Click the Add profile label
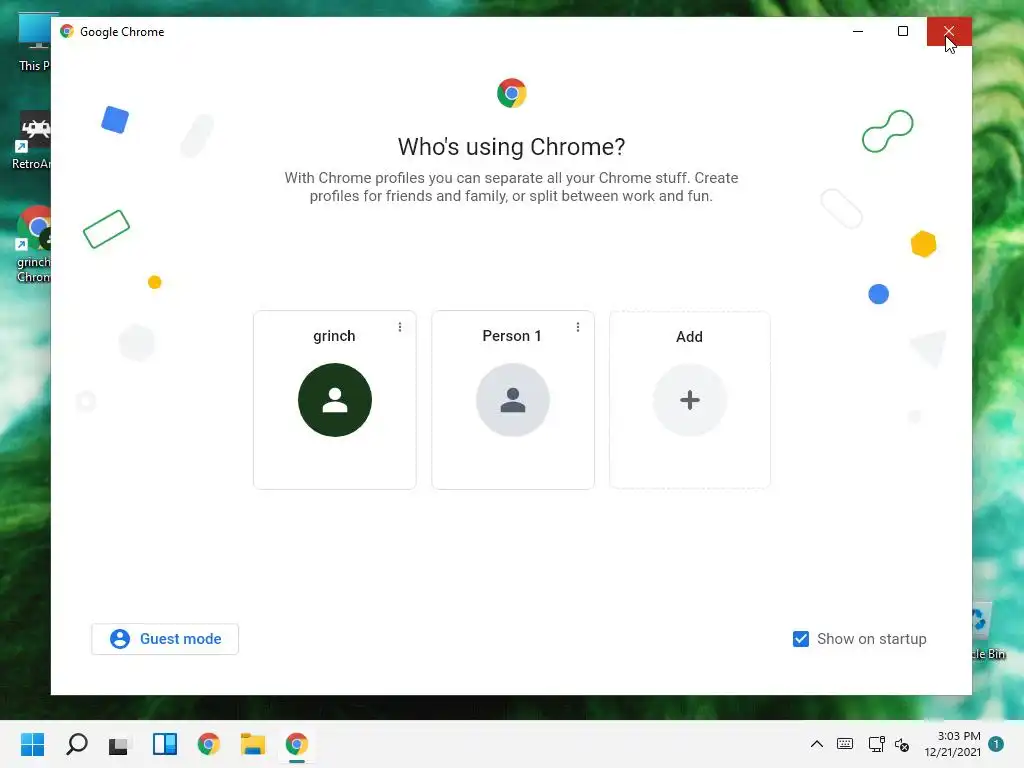 point(690,336)
